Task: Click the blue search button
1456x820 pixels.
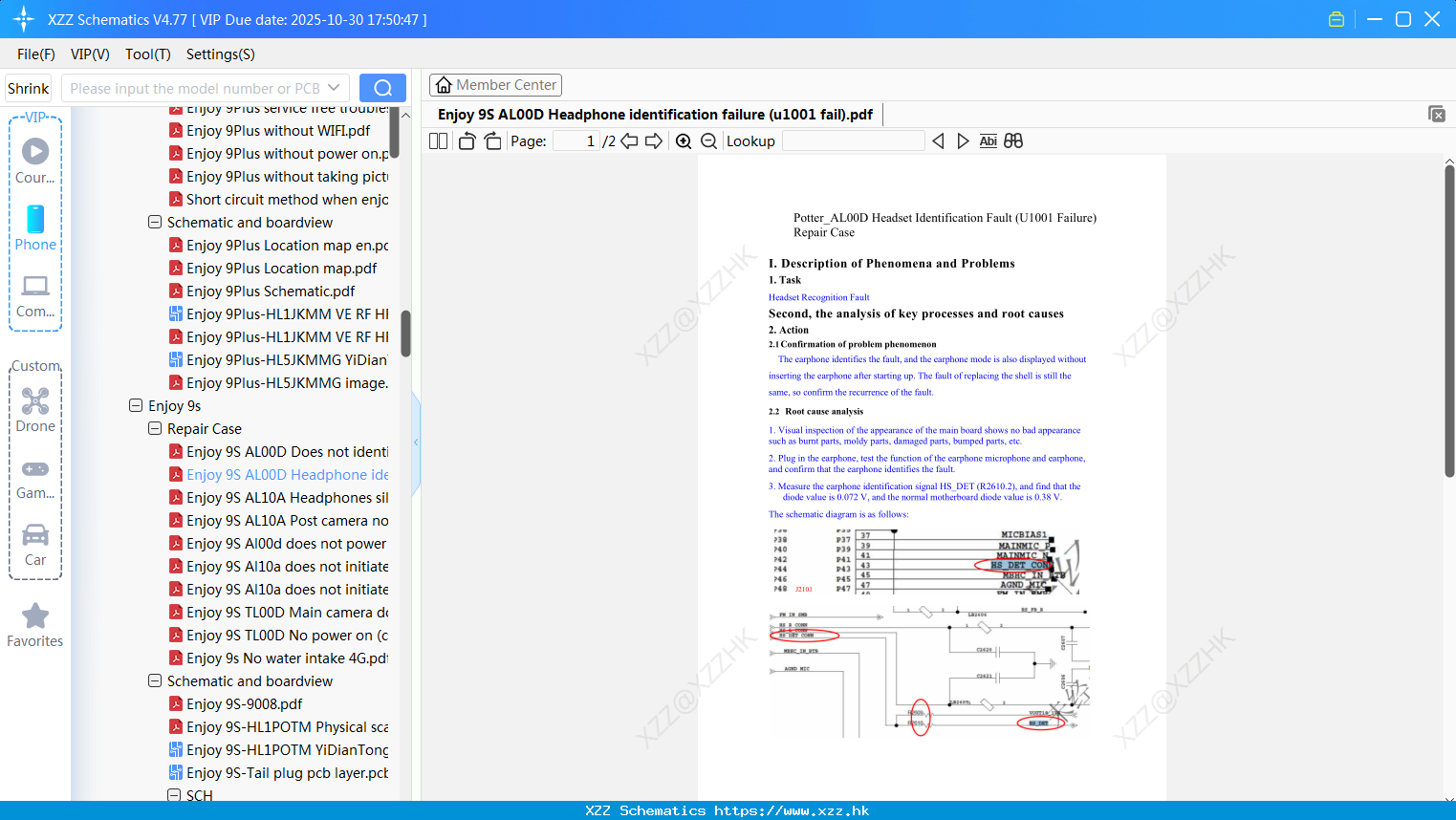Action: click(x=382, y=88)
